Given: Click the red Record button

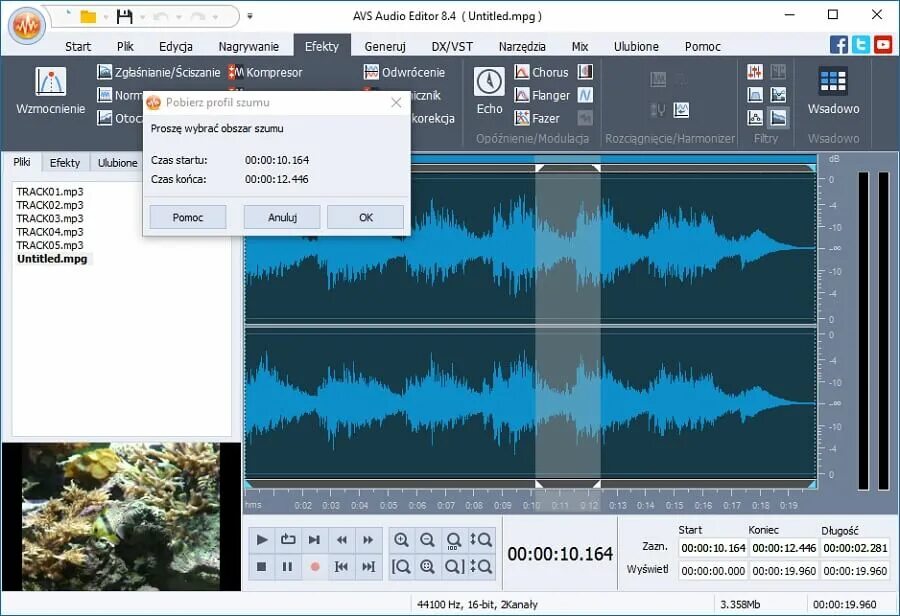Looking at the screenshot, I should coord(315,567).
